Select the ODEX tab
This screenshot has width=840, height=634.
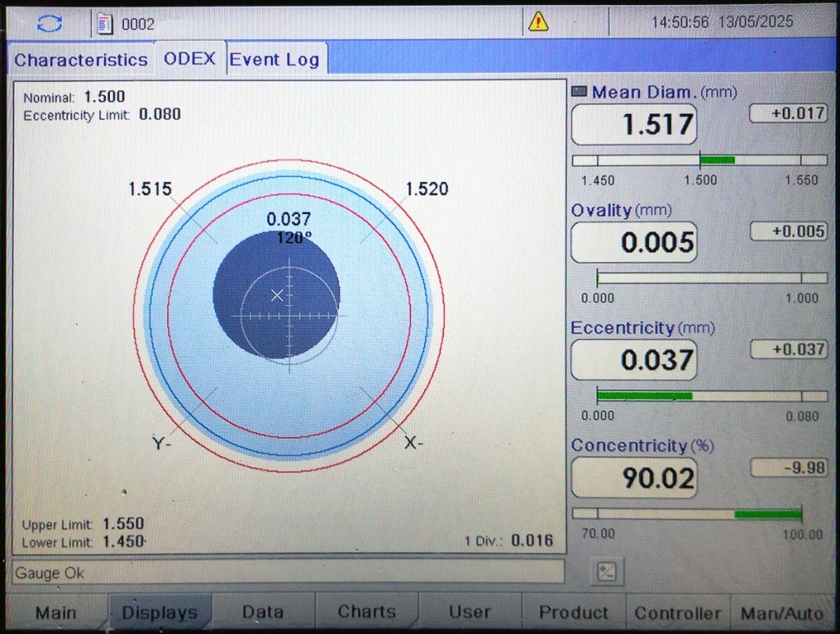(x=189, y=58)
